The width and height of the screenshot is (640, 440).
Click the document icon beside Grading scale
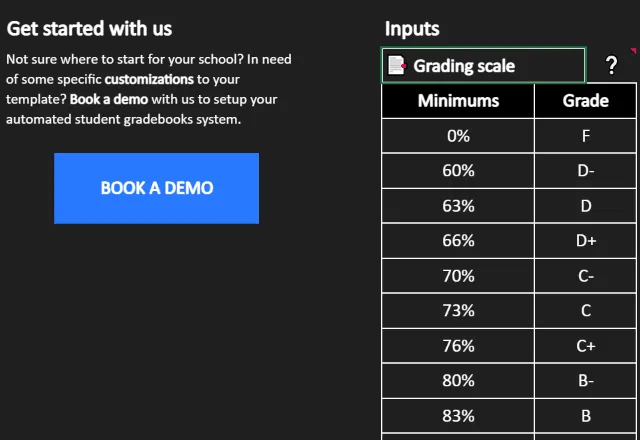coord(397,66)
